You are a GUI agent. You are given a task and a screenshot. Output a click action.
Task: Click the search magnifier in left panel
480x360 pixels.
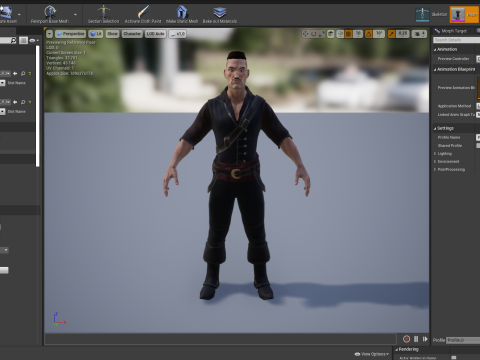pyautogui.click(x=13, y=40)
